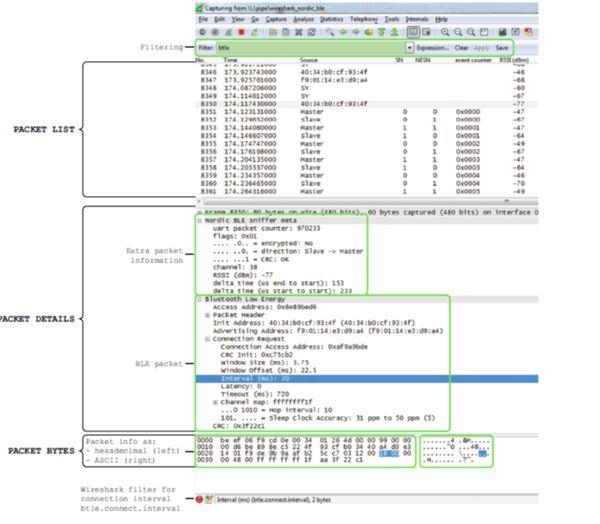Expand the Packet Header node
The image size is (600, 524).
207,315
